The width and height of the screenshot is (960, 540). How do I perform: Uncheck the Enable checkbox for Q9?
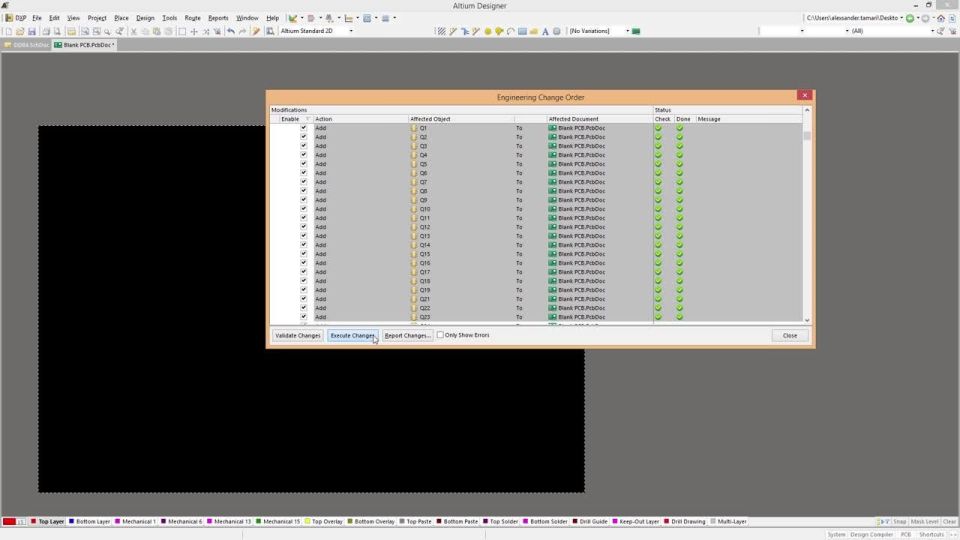(x=303, y=200)
